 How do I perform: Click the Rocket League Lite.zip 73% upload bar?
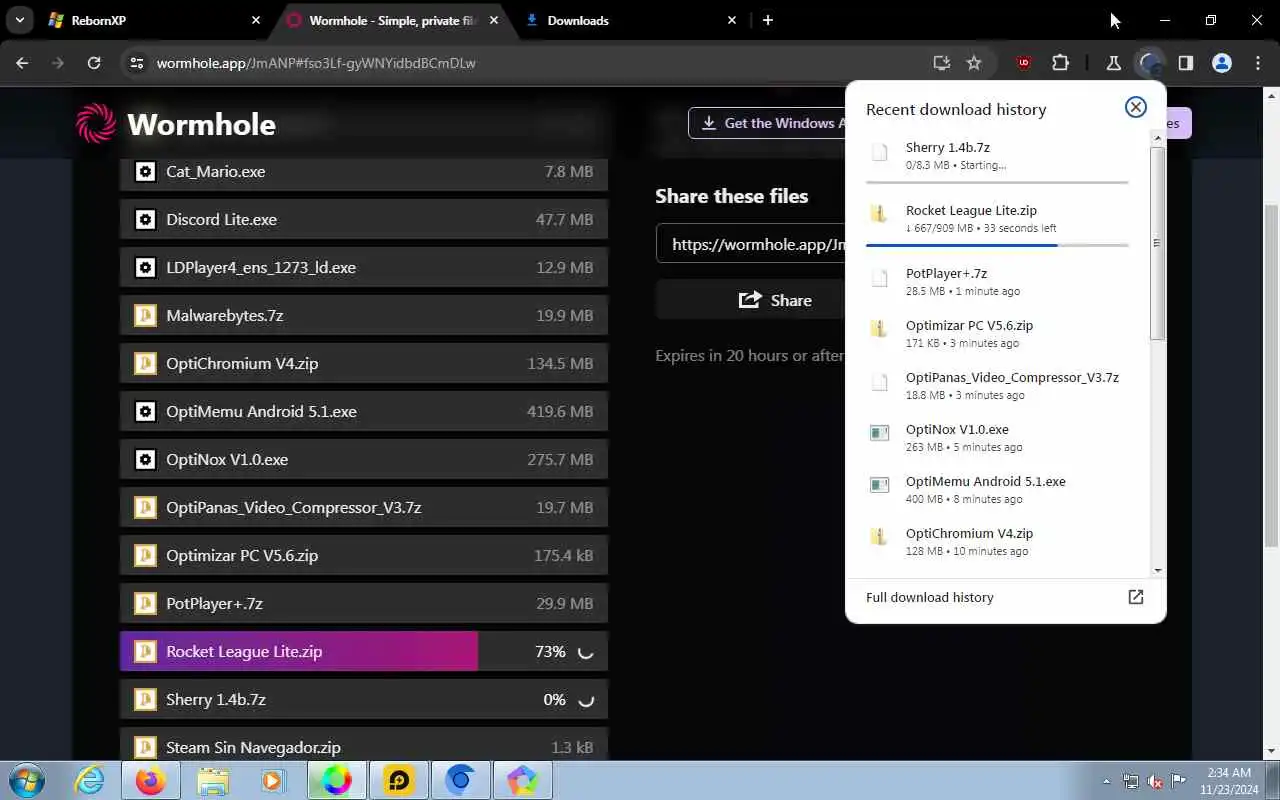364,651
